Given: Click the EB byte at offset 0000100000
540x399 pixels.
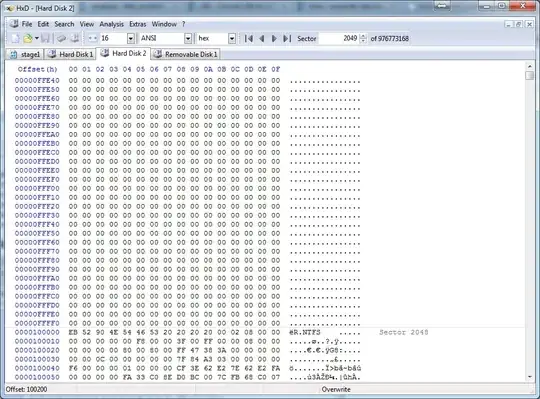Looking at the screenshot, I should tap(73, 332).
